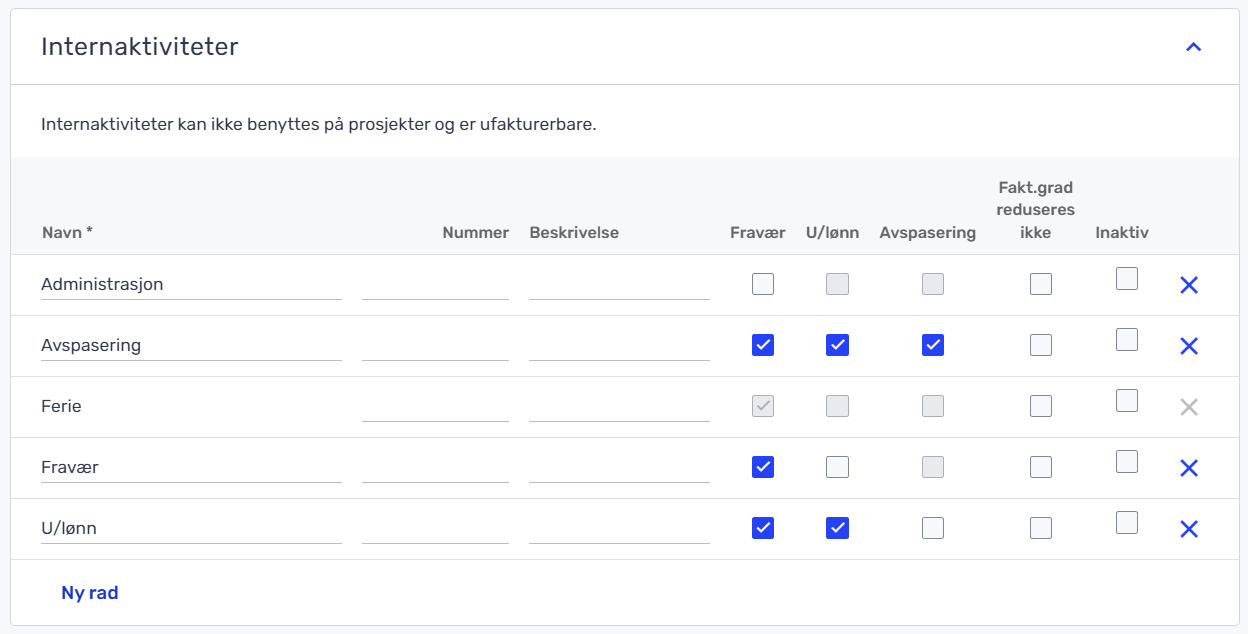Click the Internaktiviteter section heading

pyautogui.click(x=139, y=47)
